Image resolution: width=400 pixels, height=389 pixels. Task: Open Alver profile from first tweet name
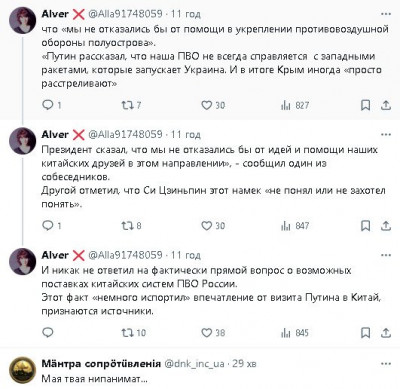coord(55,14)
